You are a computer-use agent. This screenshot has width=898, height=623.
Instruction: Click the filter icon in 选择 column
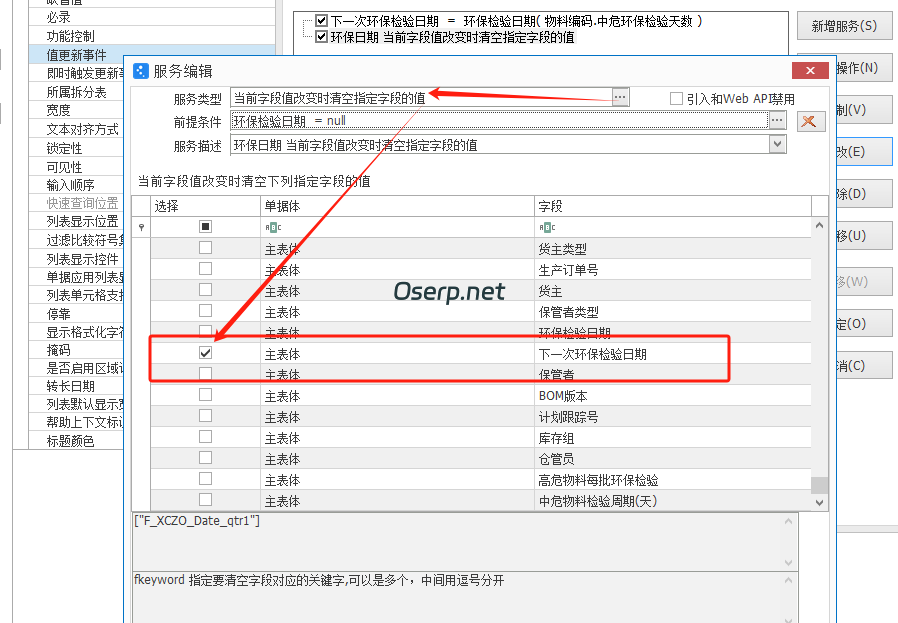tap(141, 226)
